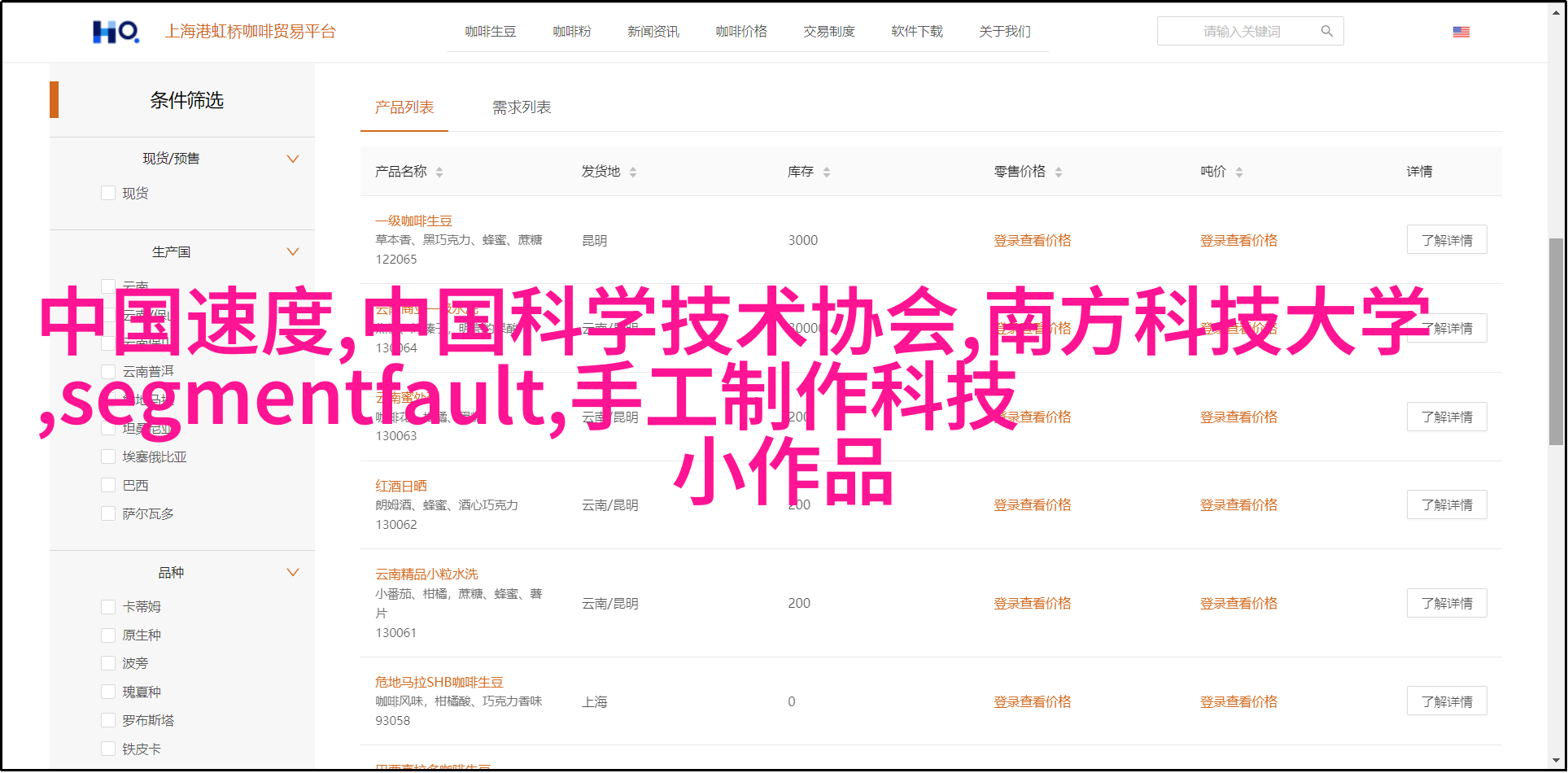Open the 软件下载 nav menu
The image size is (1568, 773).
click(917, 32)
